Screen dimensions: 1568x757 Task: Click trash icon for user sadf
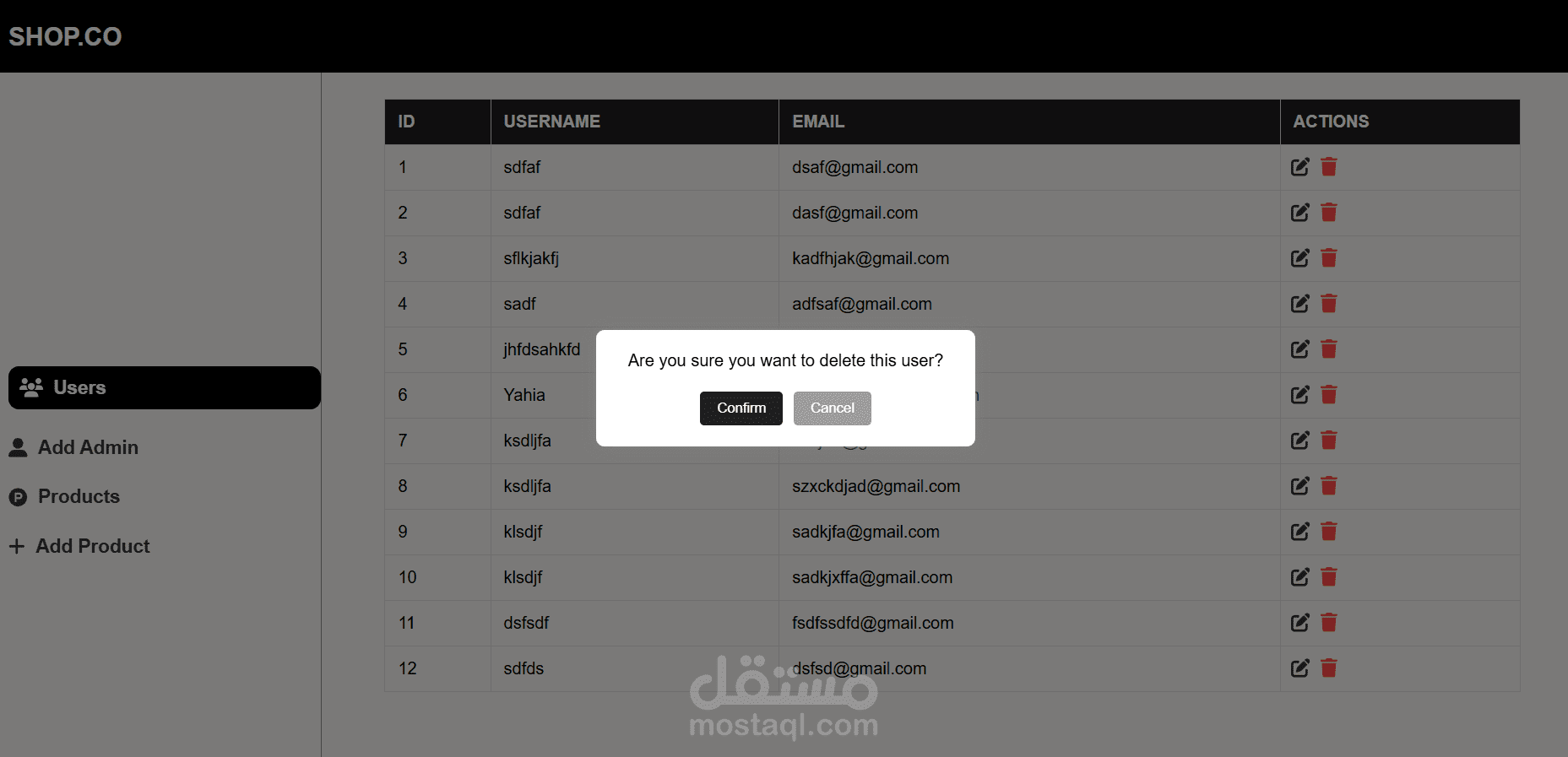(1328, 304)
